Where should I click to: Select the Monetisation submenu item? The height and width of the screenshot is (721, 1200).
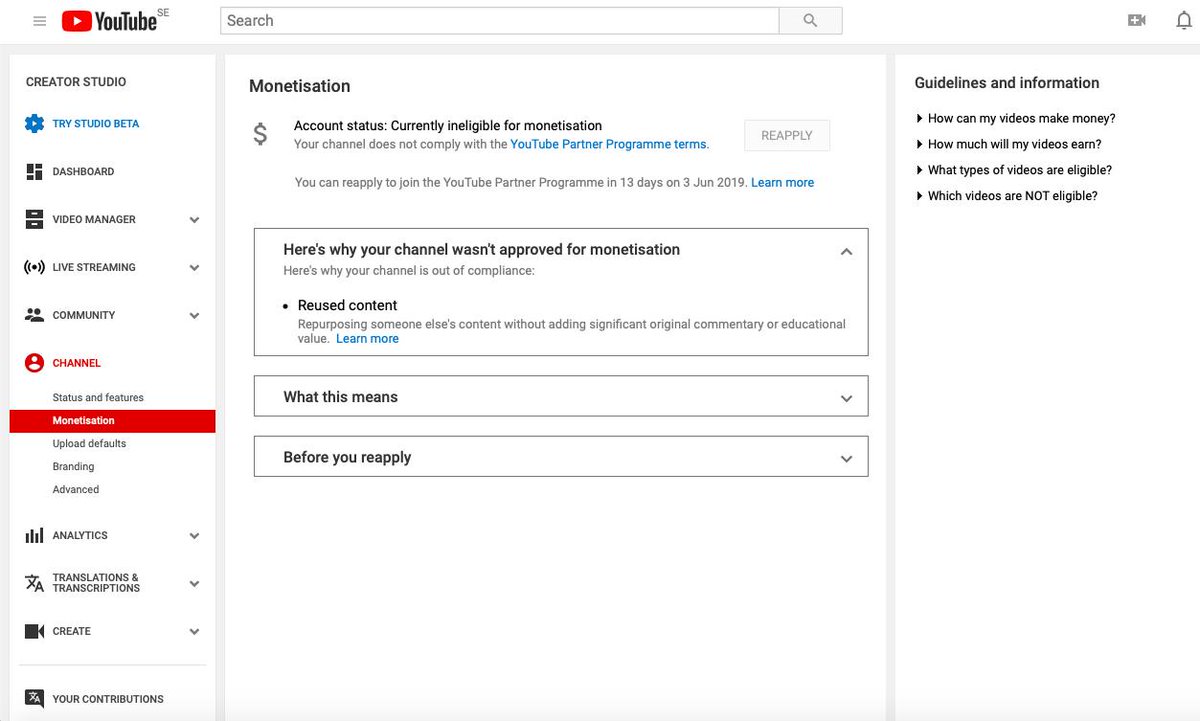coord(112,421)
